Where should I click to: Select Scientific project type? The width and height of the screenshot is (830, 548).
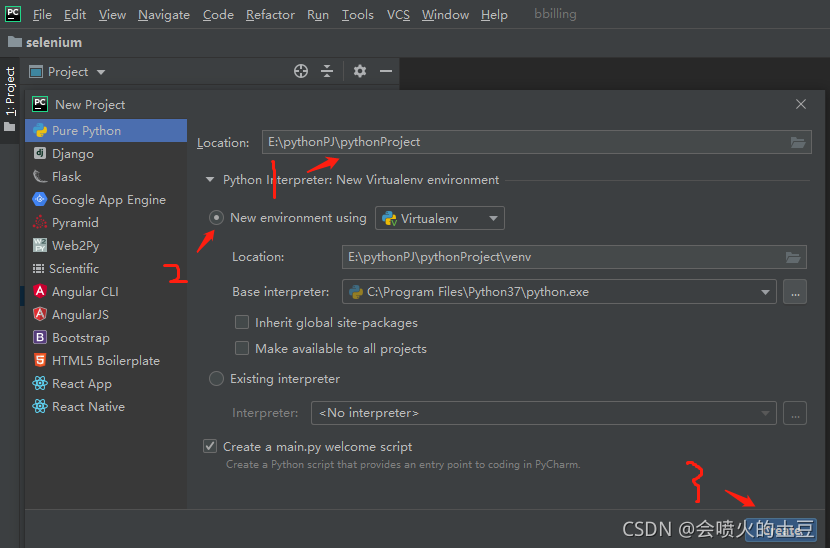(x=106, y=268)
